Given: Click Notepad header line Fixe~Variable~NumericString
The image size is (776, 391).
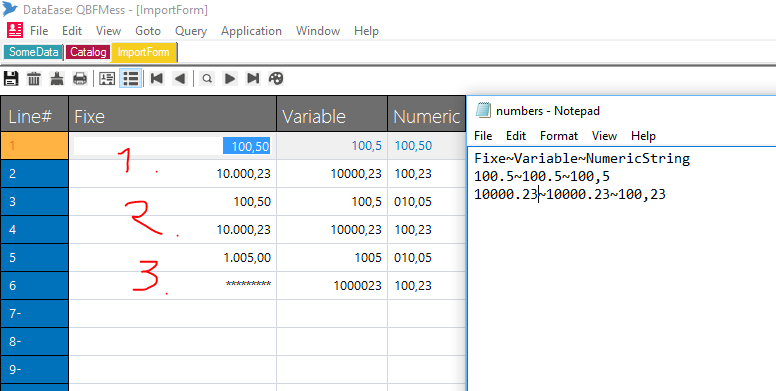Looking at the screenshot, I should click(x=582, y=159).
